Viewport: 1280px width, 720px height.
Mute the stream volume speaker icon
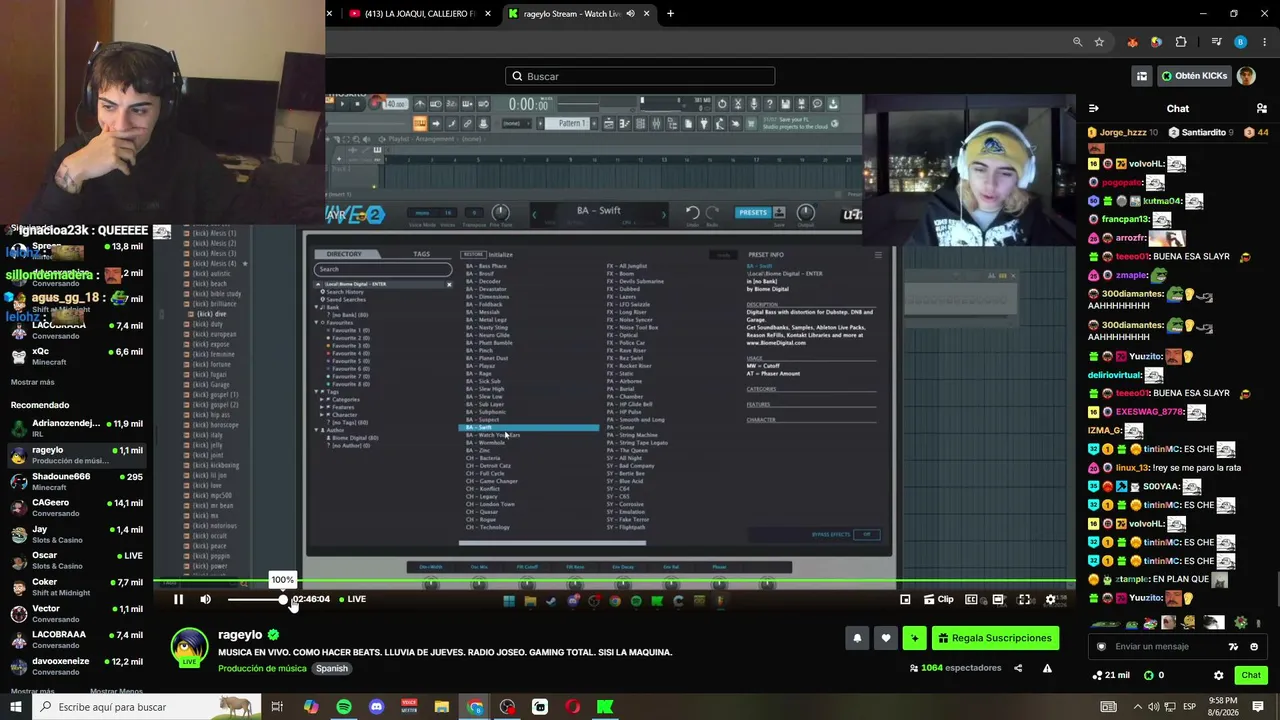(205, 599)
